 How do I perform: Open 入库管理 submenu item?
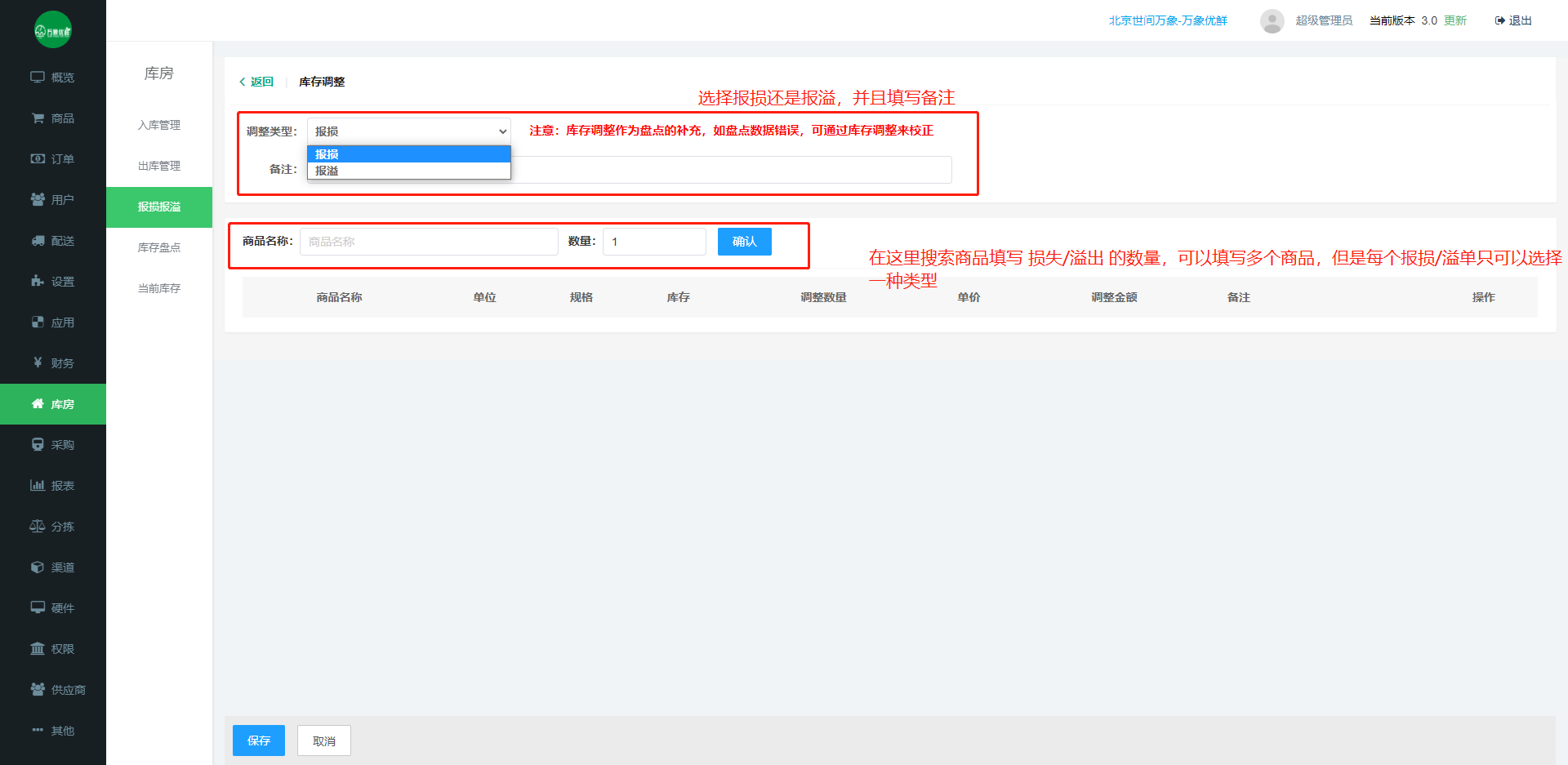coord(159,125)
